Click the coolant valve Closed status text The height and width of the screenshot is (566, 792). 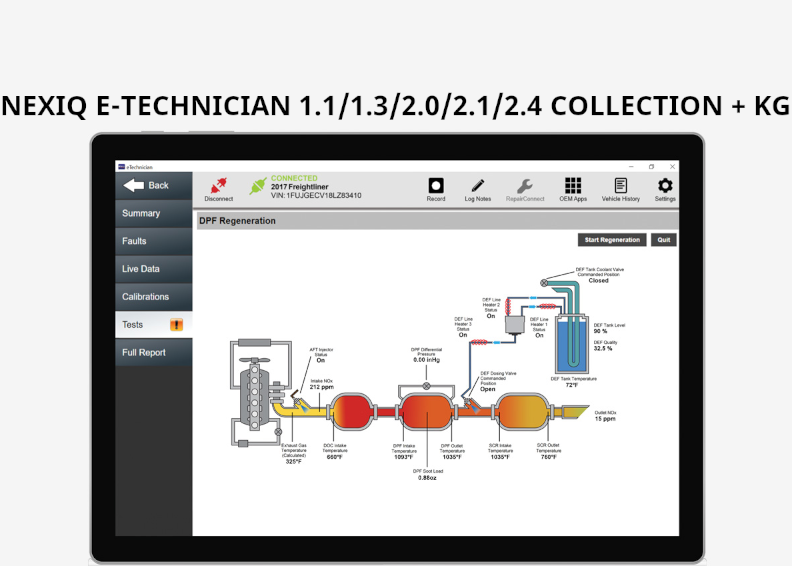[599, 280]
